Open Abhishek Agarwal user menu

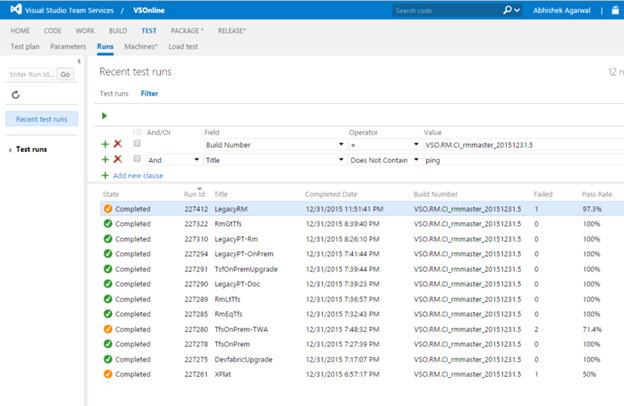tap(562, 10)
